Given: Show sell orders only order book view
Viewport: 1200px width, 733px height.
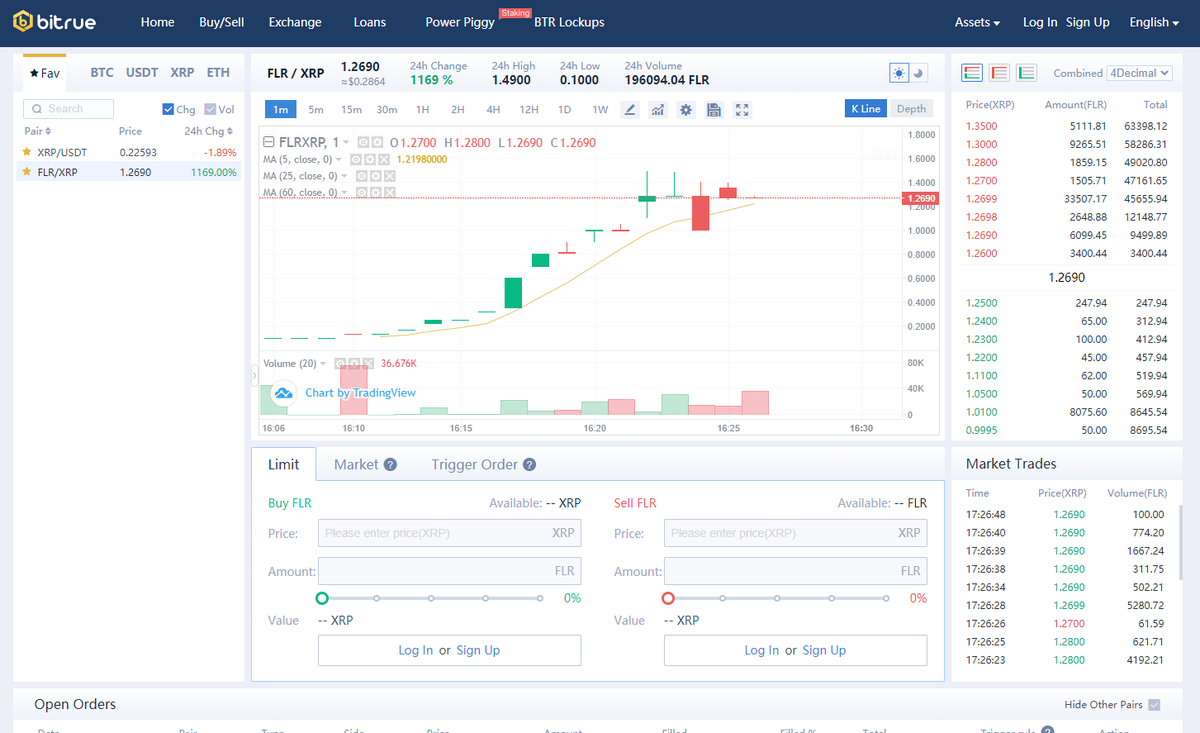Looking at the screenshot, I should pos(999,73).
